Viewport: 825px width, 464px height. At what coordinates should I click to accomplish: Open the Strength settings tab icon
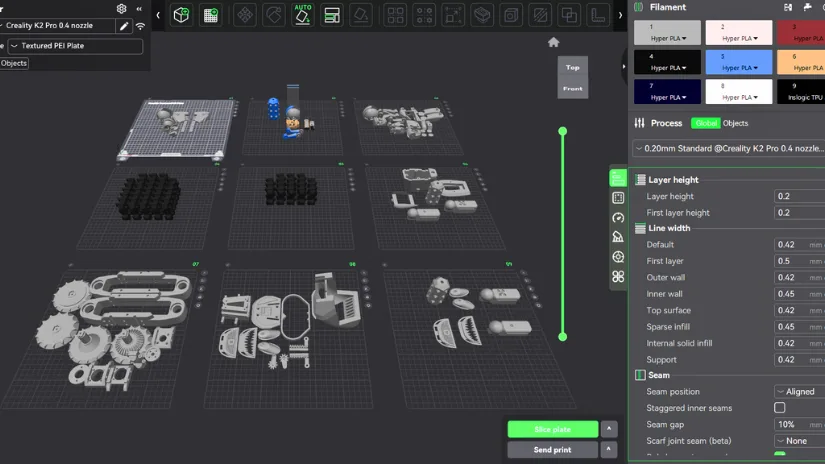click(618, 198)
